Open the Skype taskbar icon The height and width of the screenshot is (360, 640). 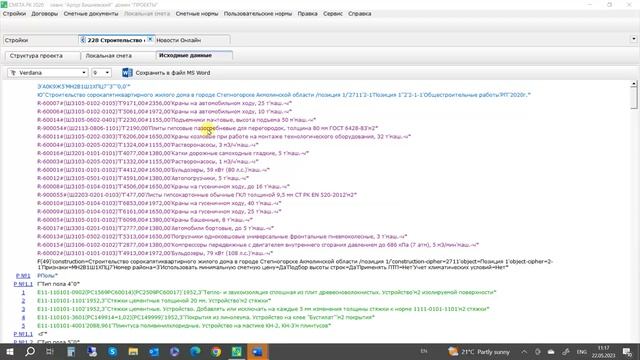pyautogui.click(x=113, y=351)
